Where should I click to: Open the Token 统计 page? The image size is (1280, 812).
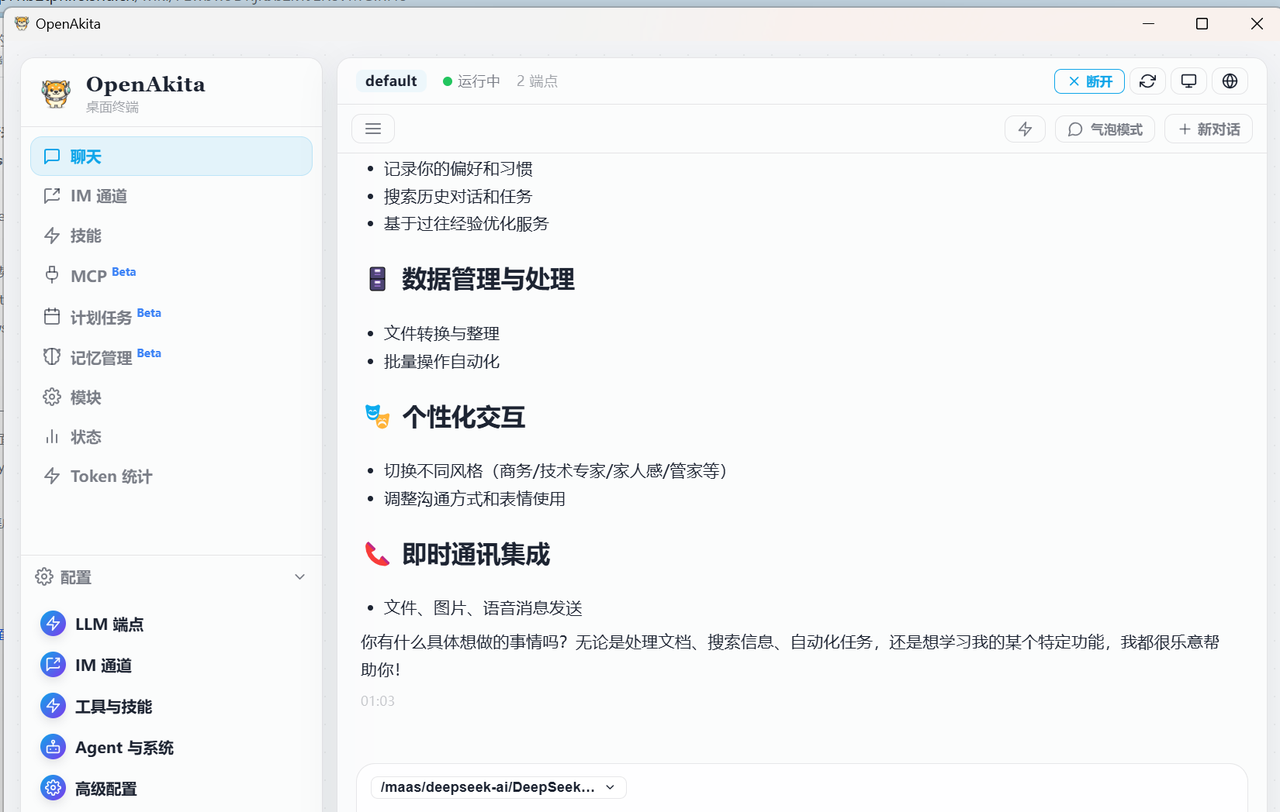(171, 476)
